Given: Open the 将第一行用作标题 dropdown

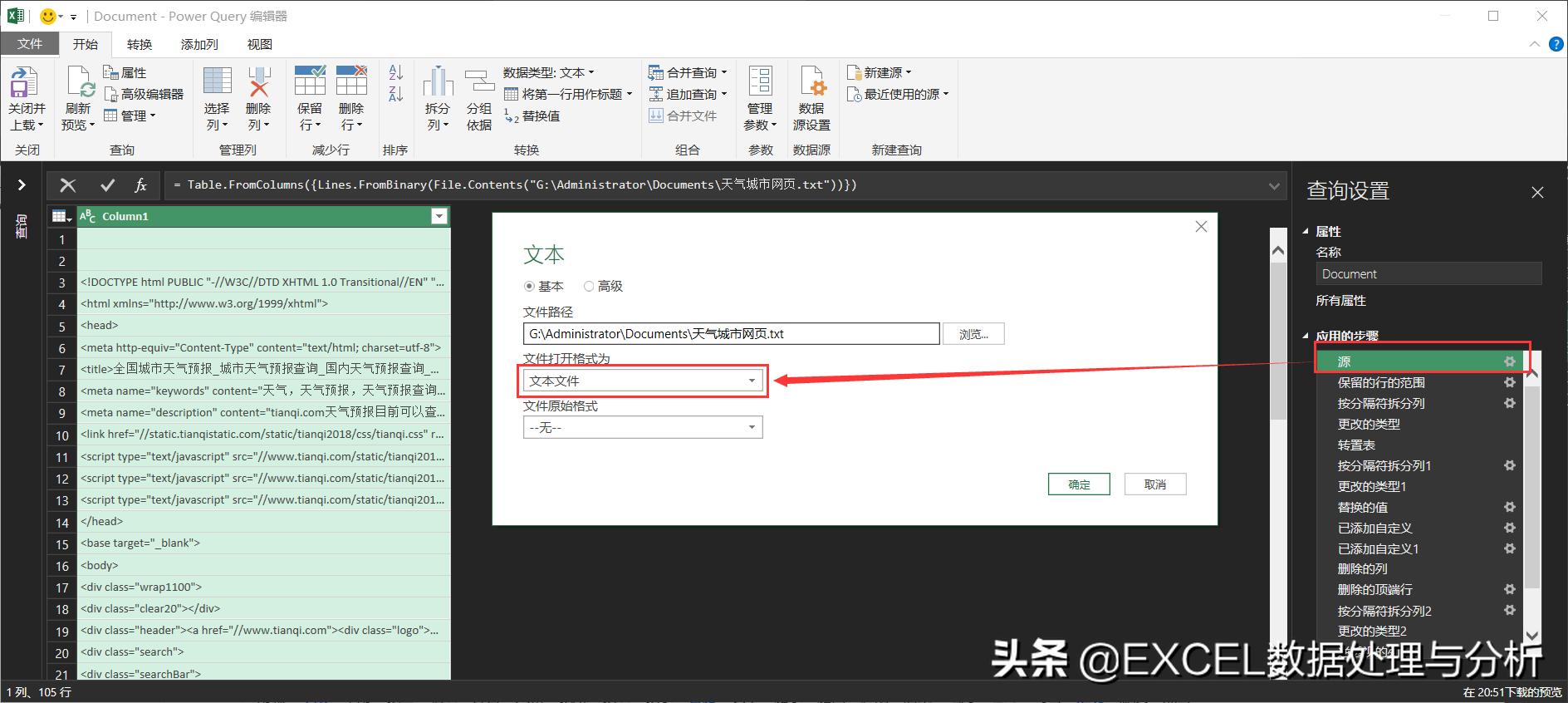Looking at the screenshot, I should 569,94.
